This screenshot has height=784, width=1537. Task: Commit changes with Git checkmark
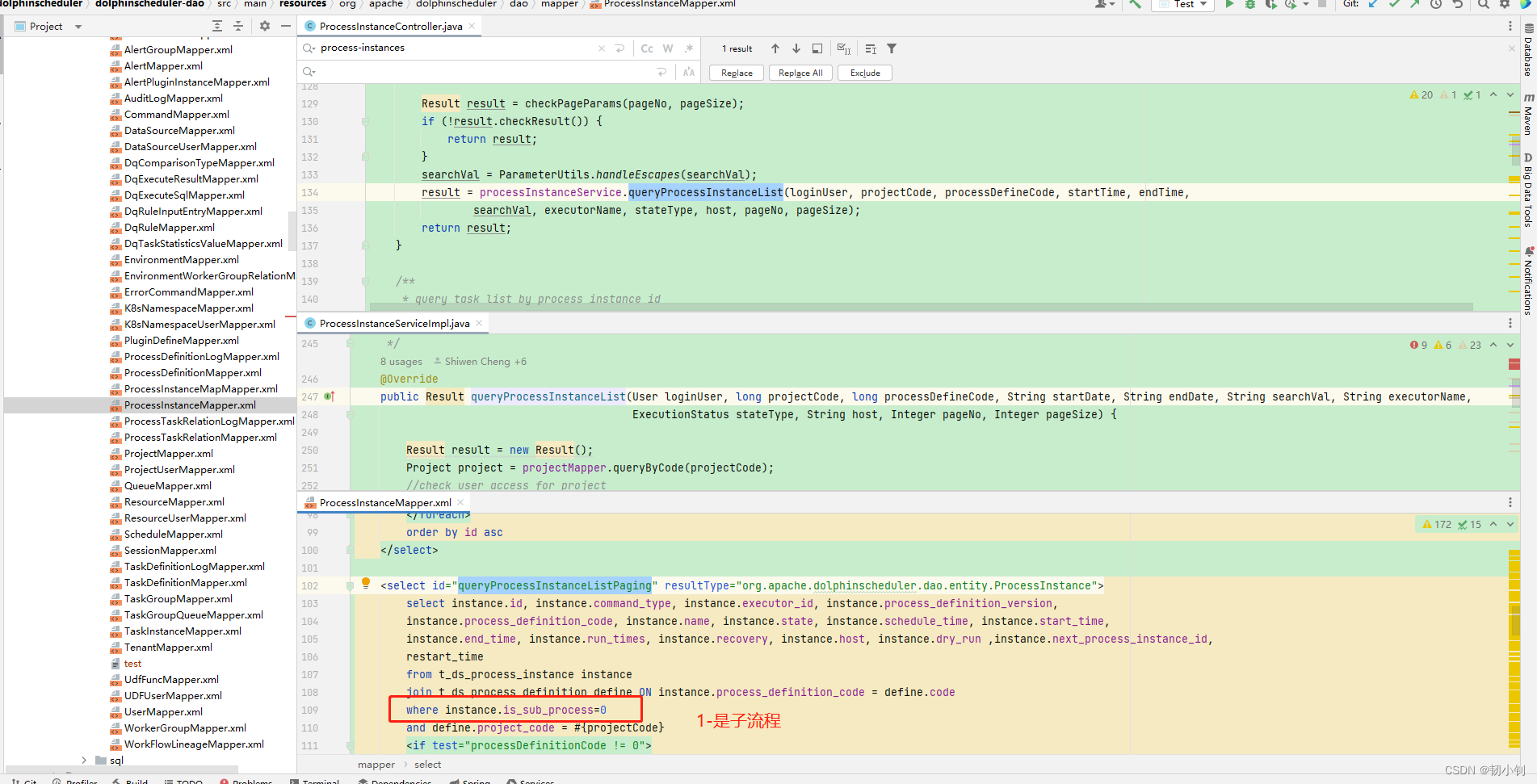tap(1394, 4)
